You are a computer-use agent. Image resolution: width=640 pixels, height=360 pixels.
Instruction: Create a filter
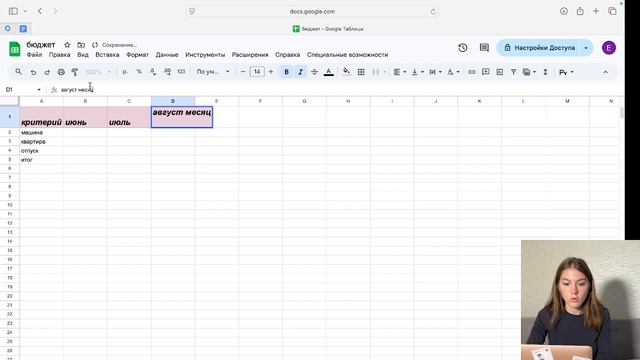[x=513, y=72]
